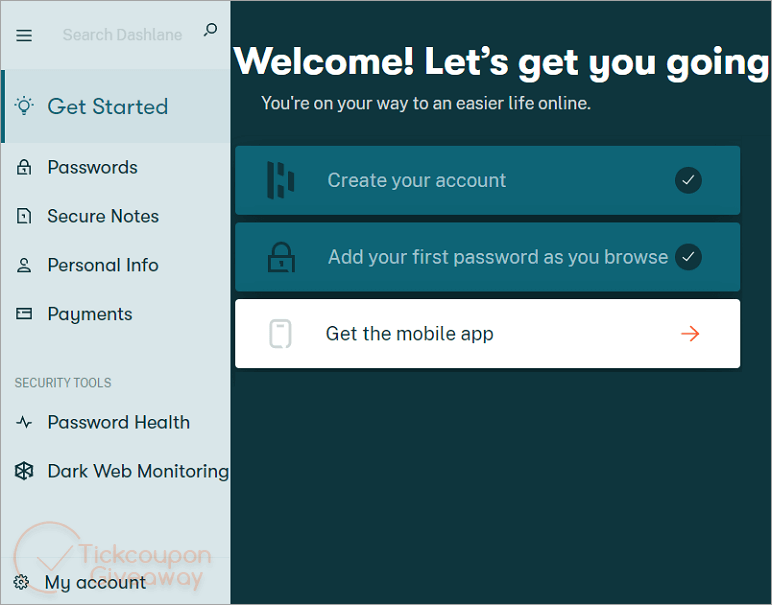This screenshot has height=605, width=772.
Task: Click the Welcome! Let's get you going heading
Action: pos(501,62)
